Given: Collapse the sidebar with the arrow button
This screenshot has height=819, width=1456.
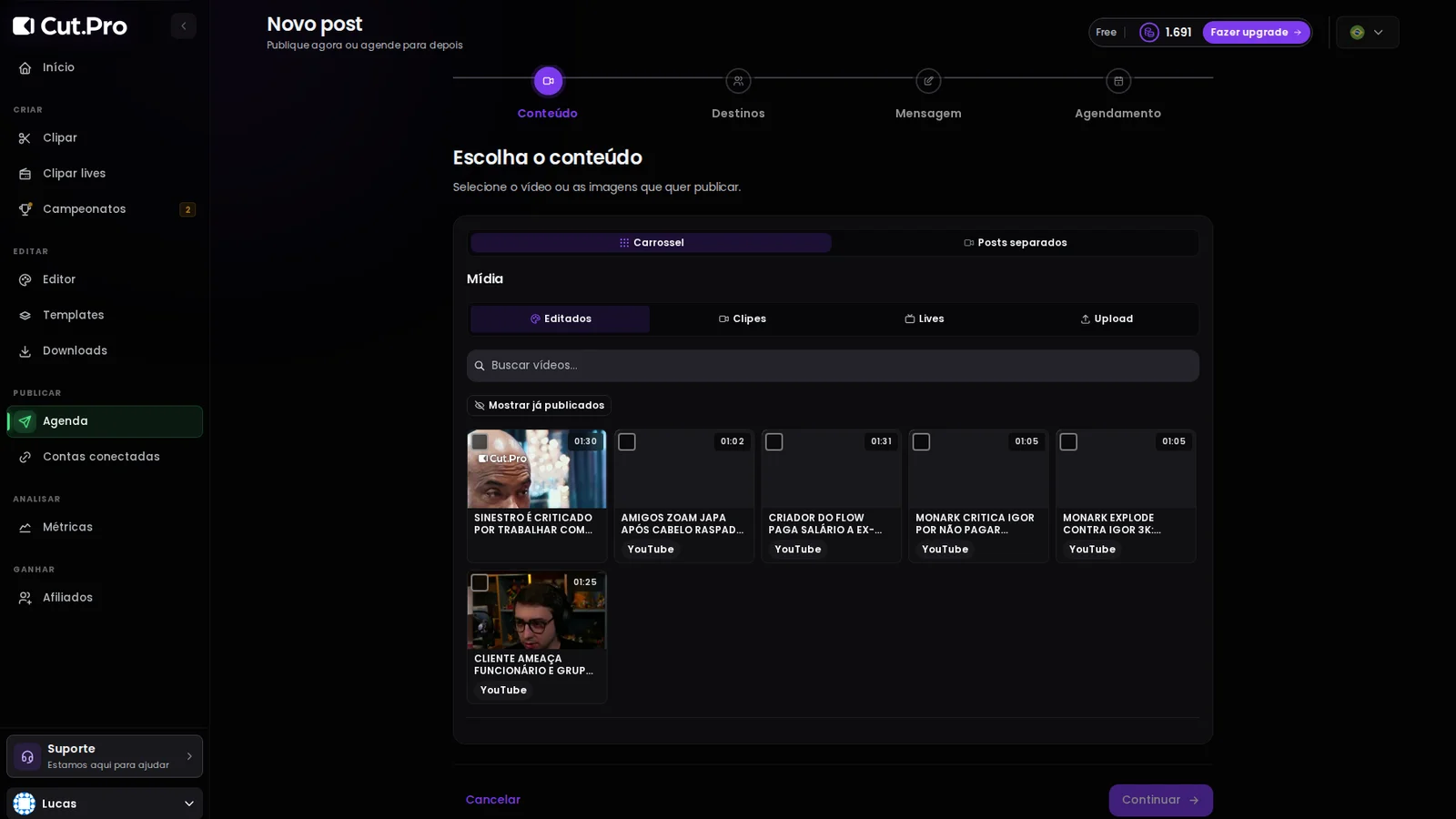Looking at the screenshot, I should pyautogui.click(x=184, y=26).
